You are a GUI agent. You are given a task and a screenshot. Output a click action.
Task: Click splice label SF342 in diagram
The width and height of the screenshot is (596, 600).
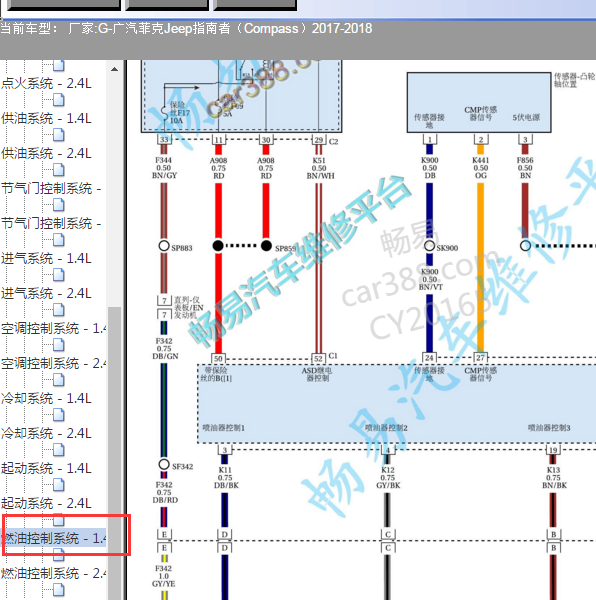pyautogui.click(x=182, y=466)
